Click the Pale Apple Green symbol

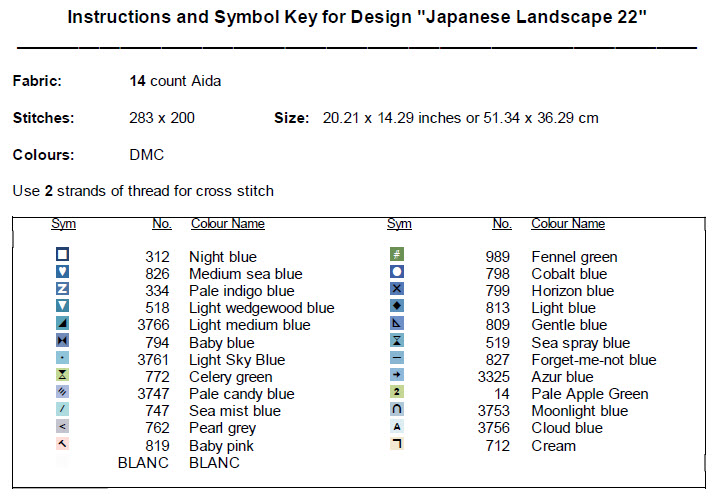click(x=397, y=392)
